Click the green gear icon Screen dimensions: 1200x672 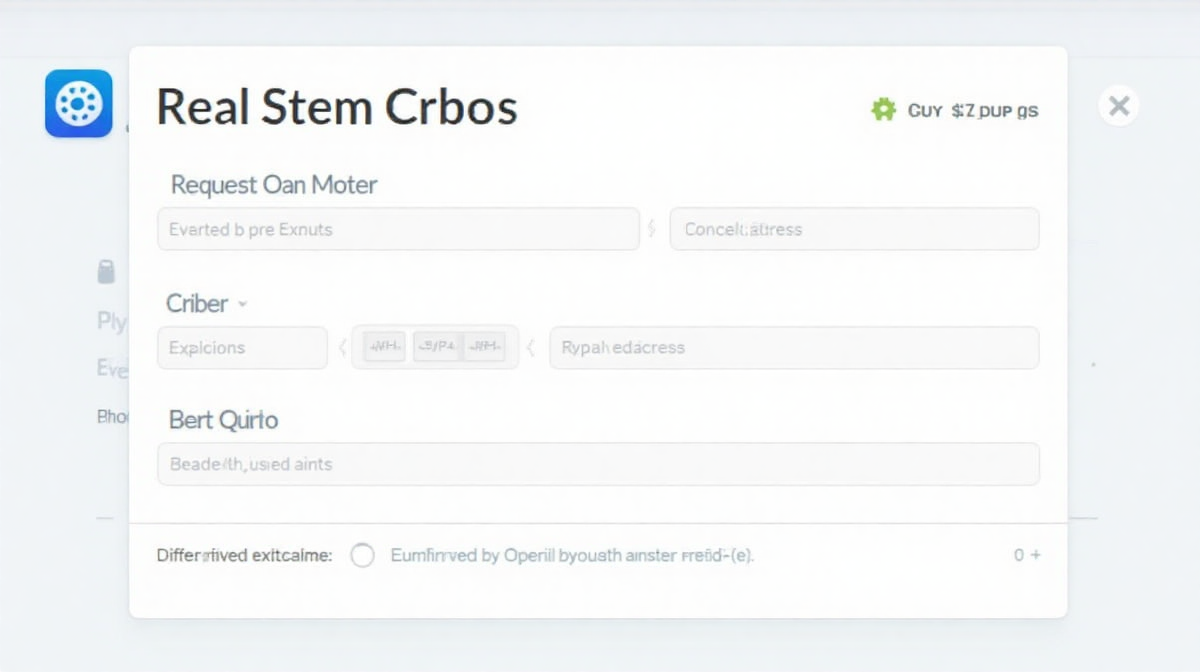click(883, 110)
